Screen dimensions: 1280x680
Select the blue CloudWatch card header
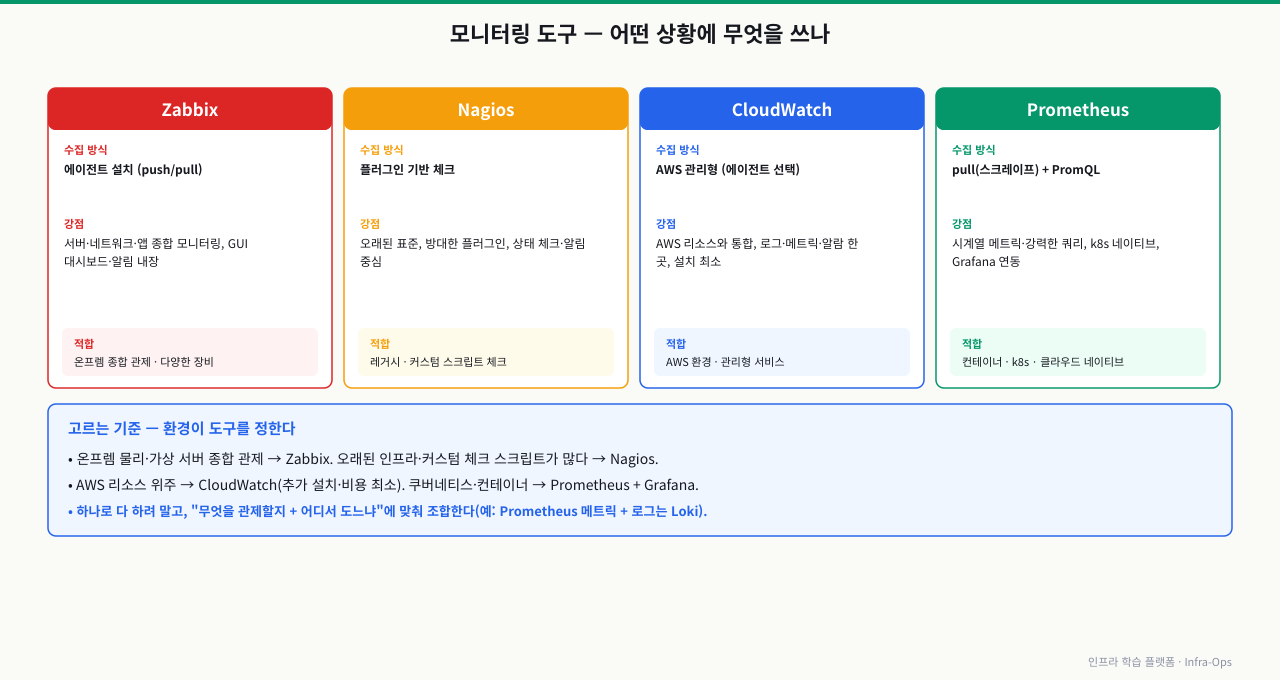coord(782,109)
